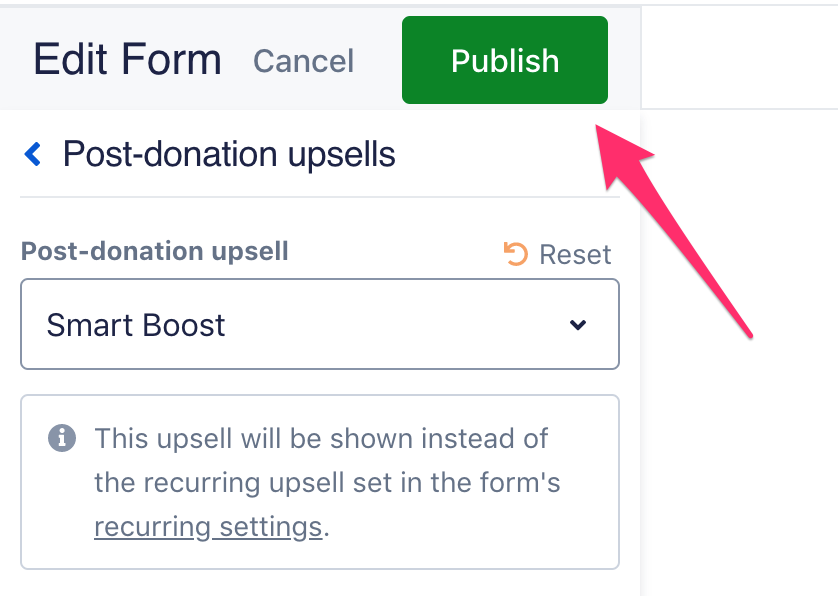Click the orange Reset undo icon
The height and width of the screenshot is (596, 838).
516,254
